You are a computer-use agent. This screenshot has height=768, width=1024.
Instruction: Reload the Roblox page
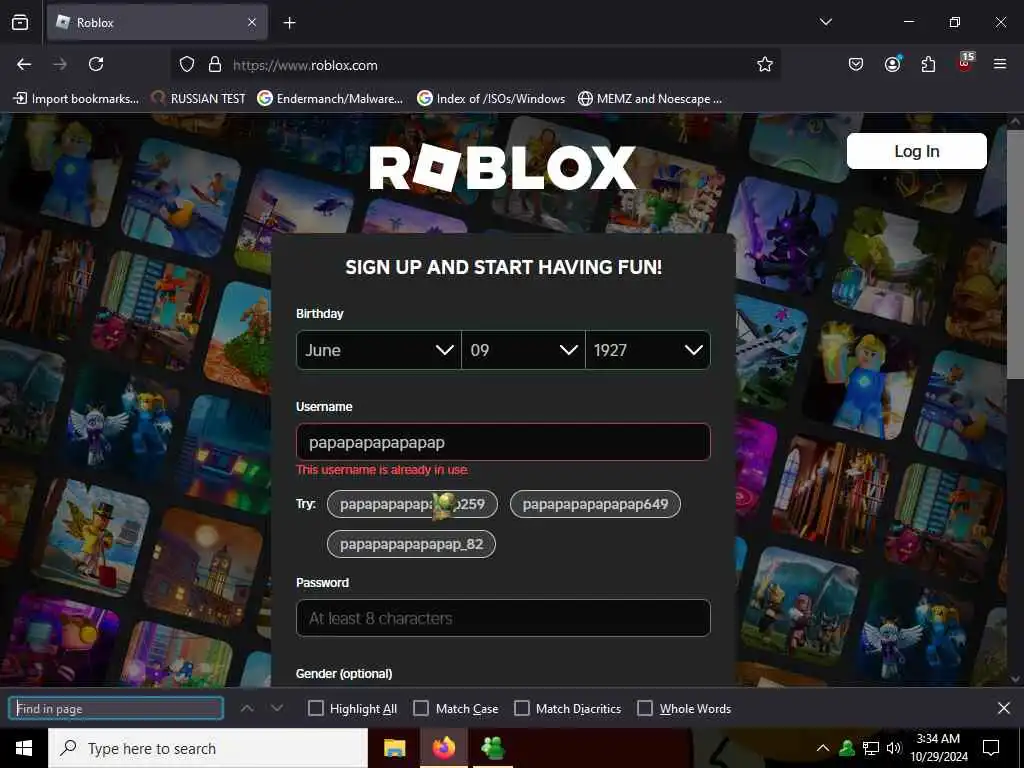pos(96,64)
